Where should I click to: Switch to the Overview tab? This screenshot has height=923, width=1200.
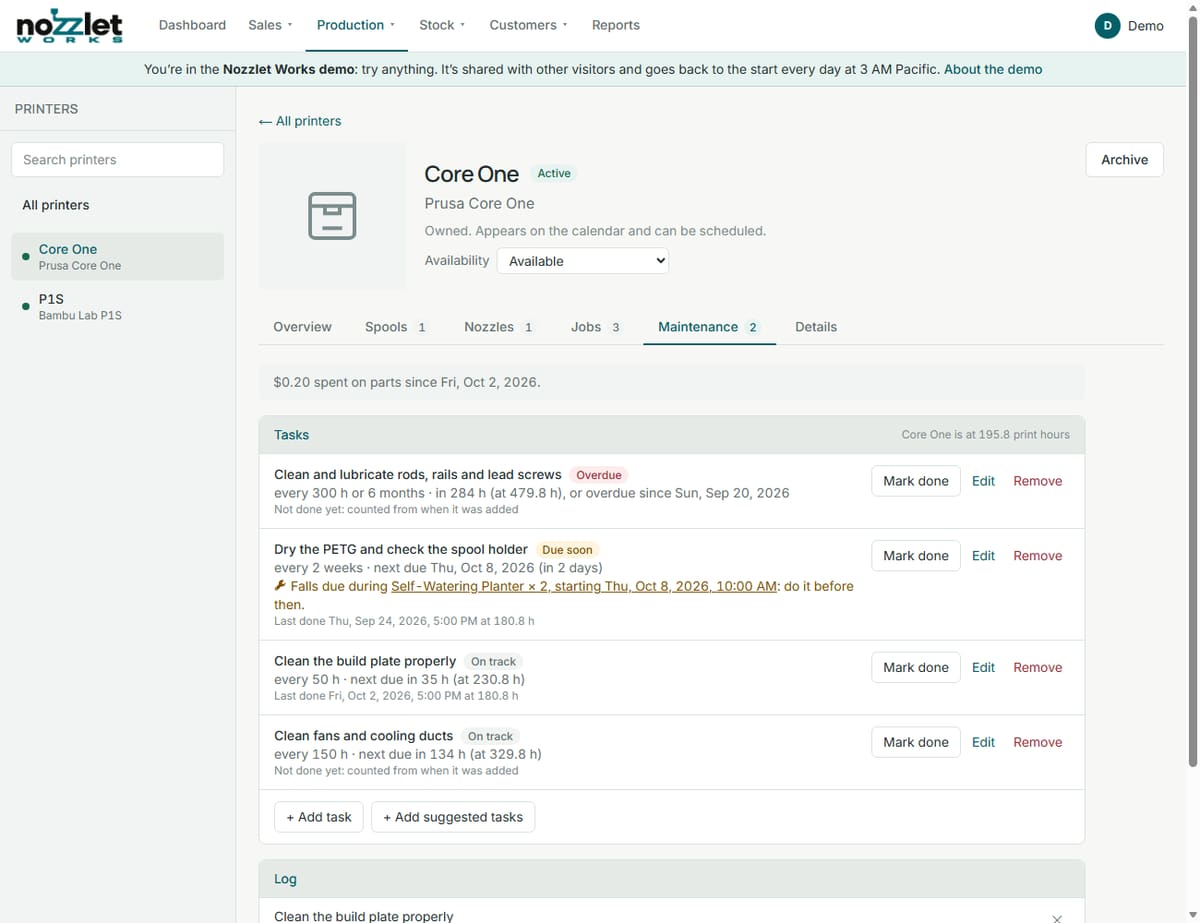(303, 327)
